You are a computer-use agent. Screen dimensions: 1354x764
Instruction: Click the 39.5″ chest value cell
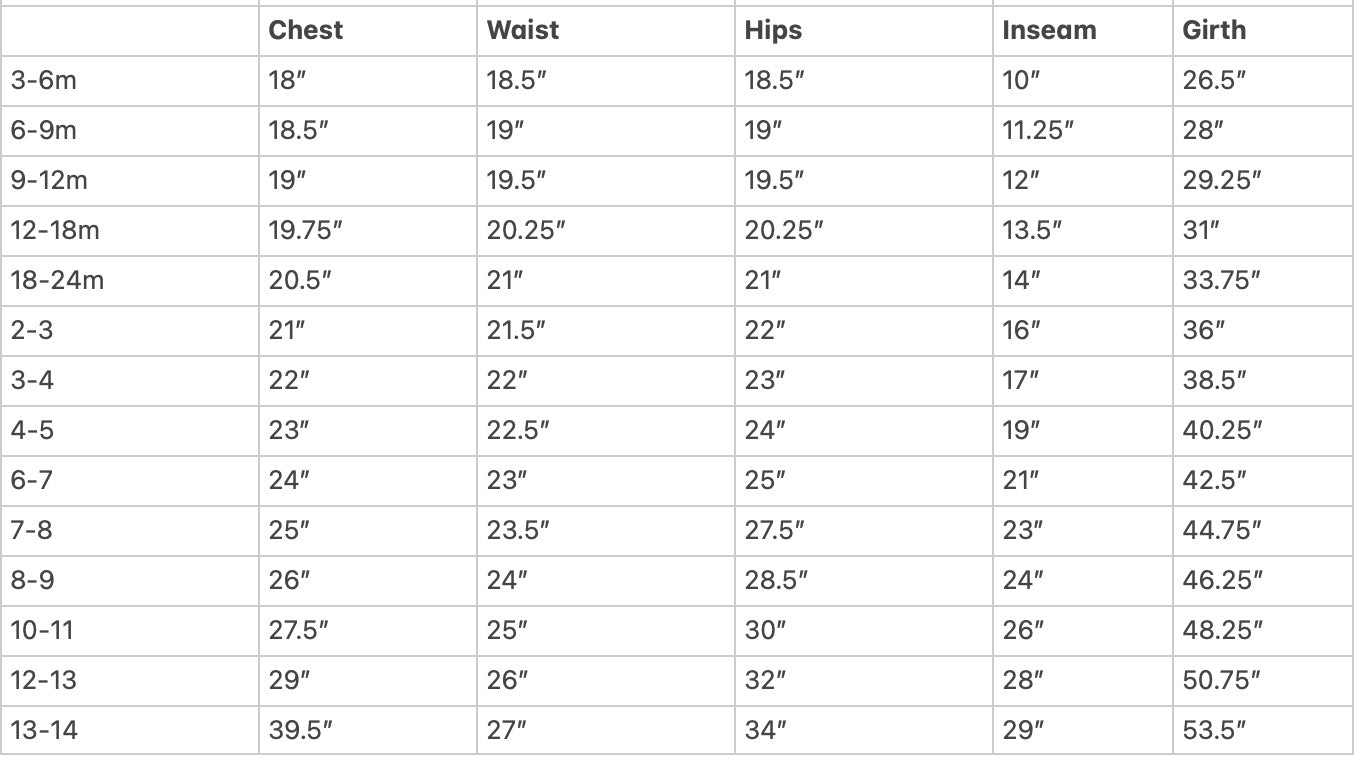pyautogui.click(x=300, y=730)
